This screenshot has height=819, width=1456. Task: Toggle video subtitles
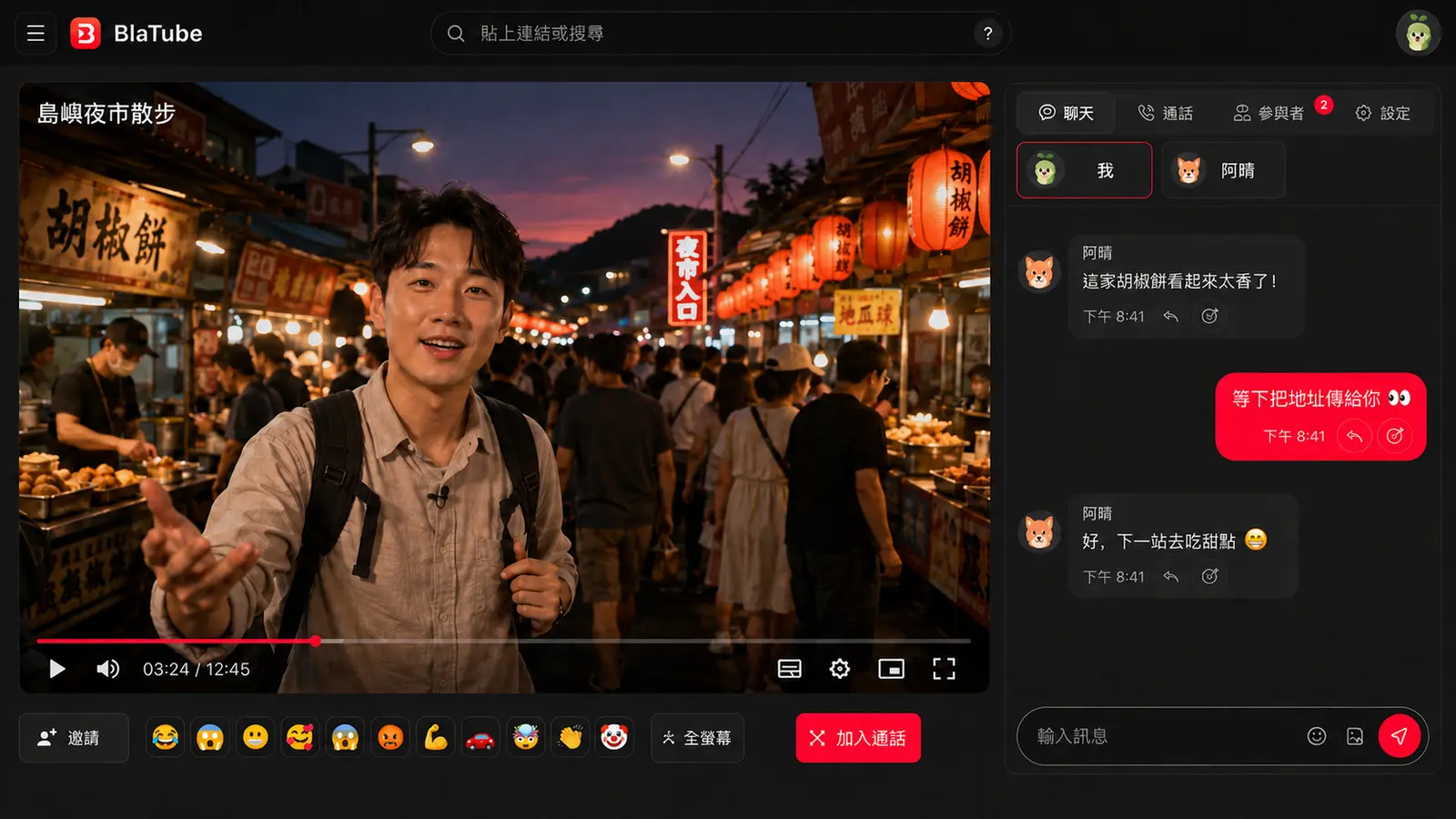pyautogui.click(x=789, y=669)
